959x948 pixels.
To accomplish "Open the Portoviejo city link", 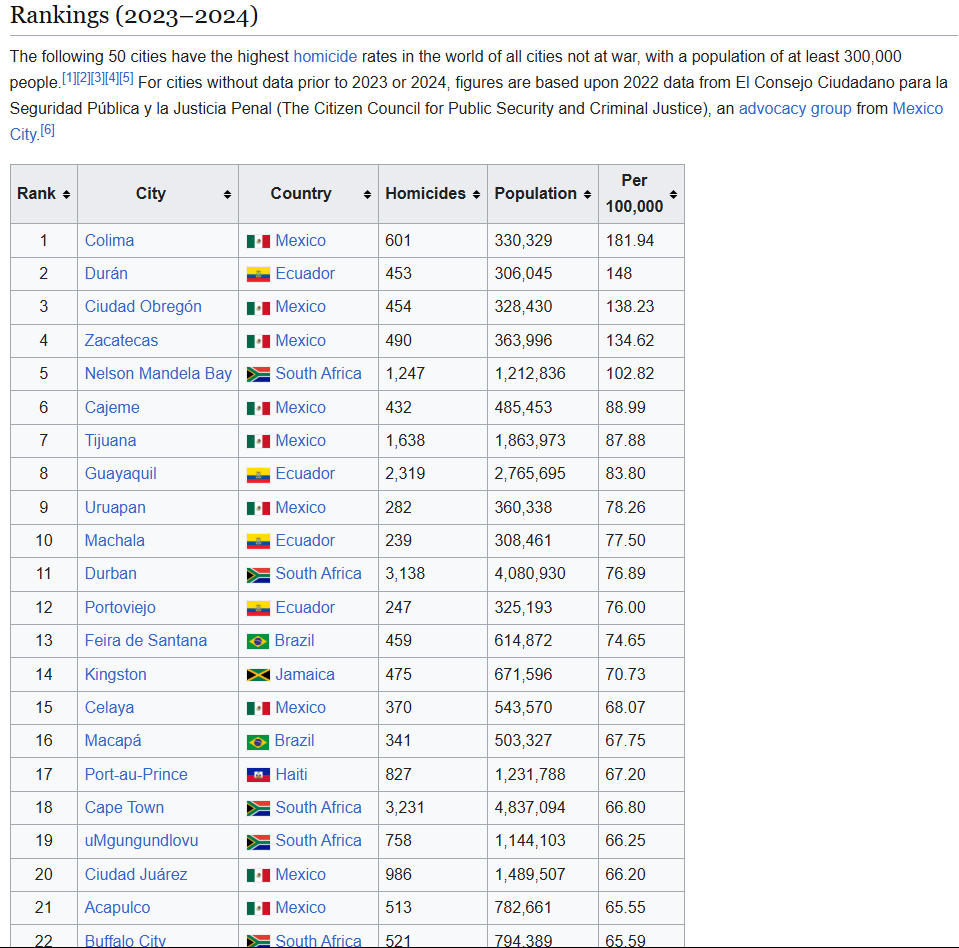I will point(120,607).
